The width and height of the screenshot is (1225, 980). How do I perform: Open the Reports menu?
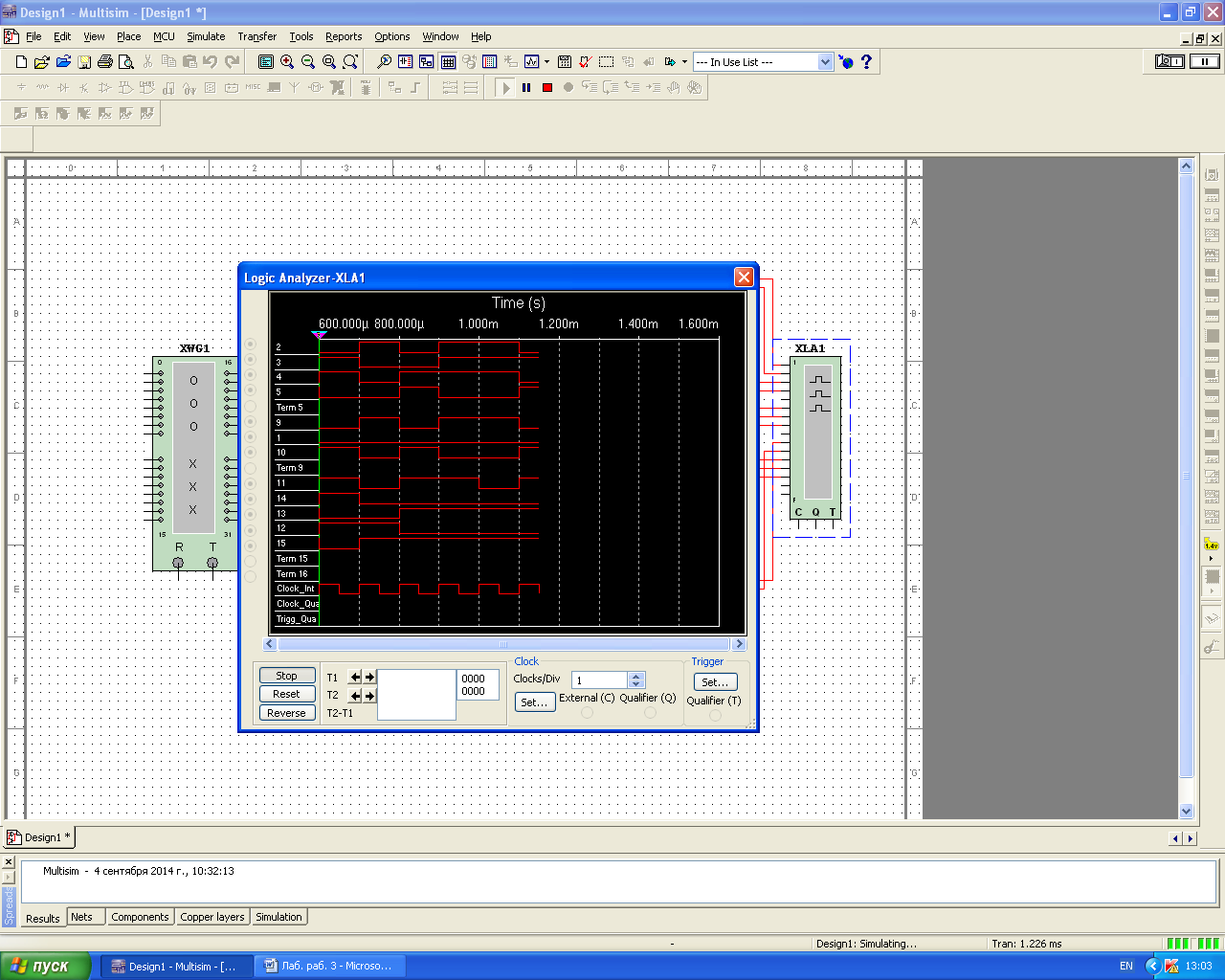(344, 36)
